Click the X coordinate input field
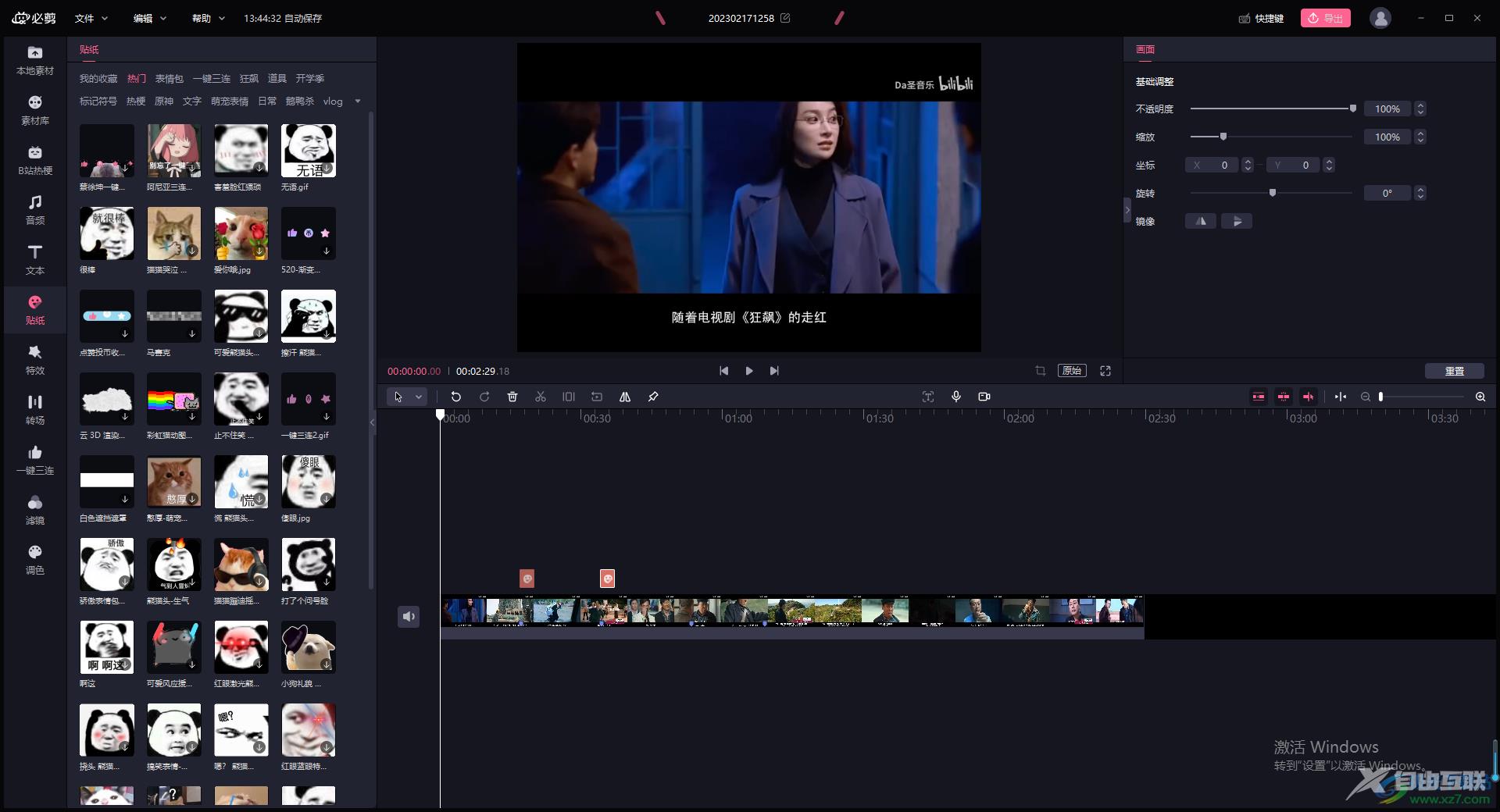The image size is (1500, 812). (x=1212, y=165)
